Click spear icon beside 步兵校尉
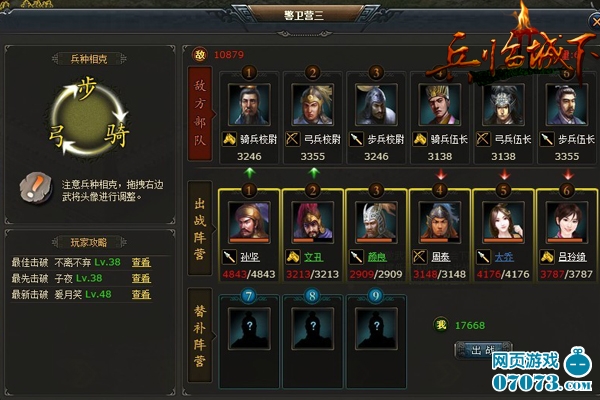This screenshot has height=400, width=600. [x=356, y=139]
